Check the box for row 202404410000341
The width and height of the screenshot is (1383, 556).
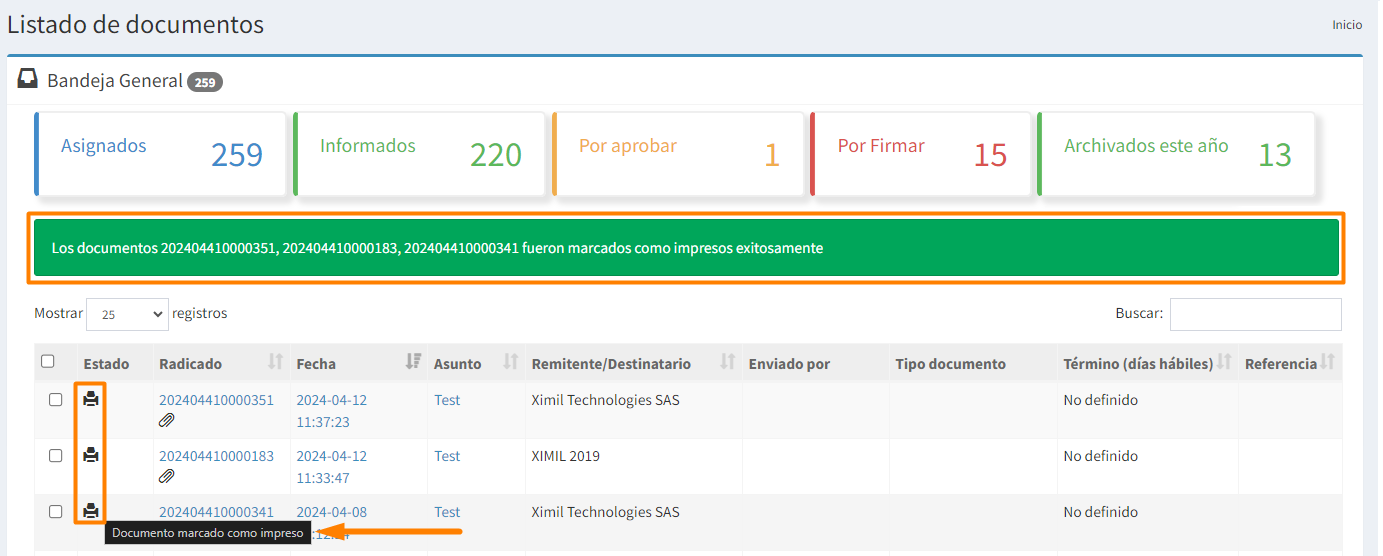pos(56,511)
